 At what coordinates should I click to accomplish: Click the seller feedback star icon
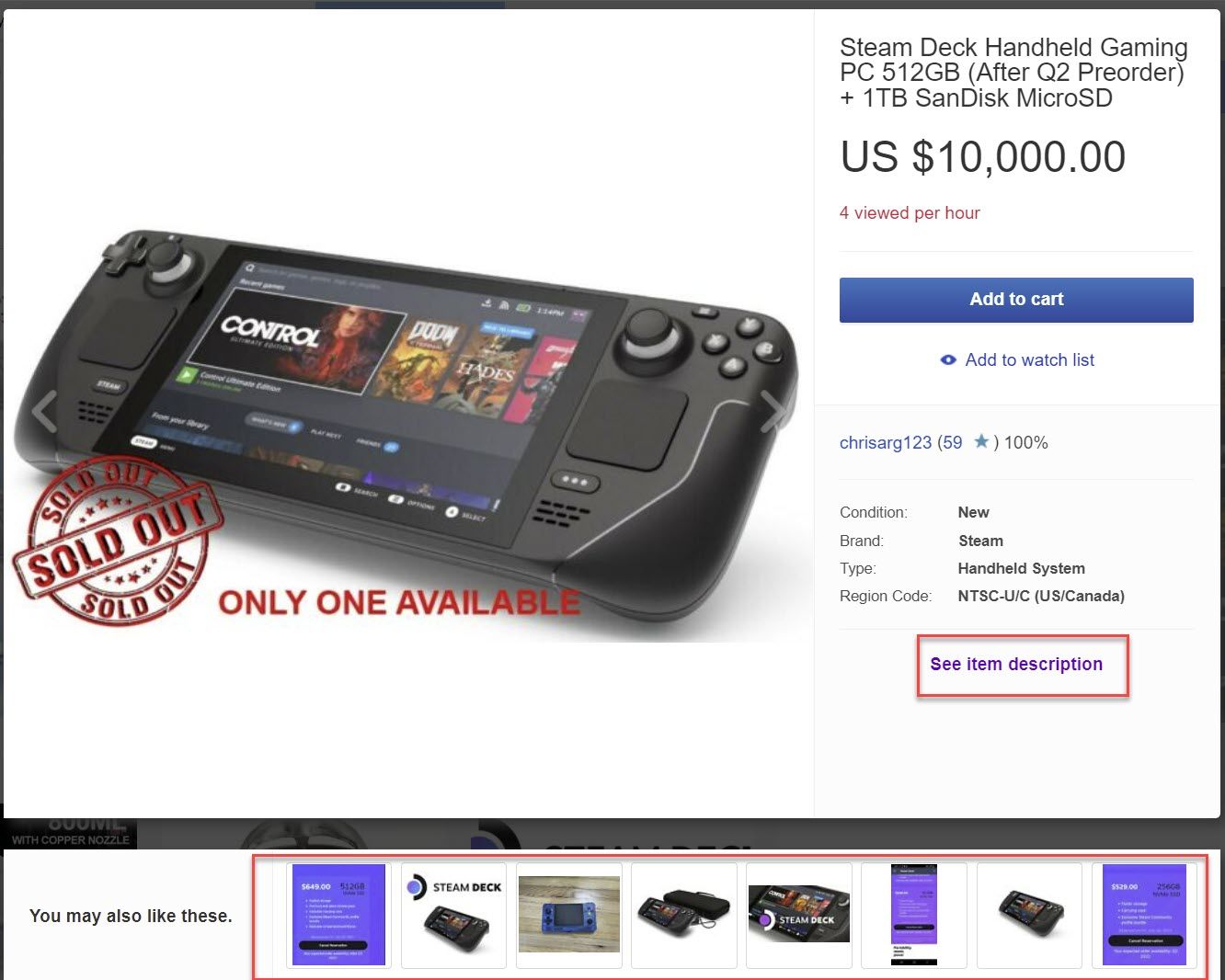click(x=981, y=442)
